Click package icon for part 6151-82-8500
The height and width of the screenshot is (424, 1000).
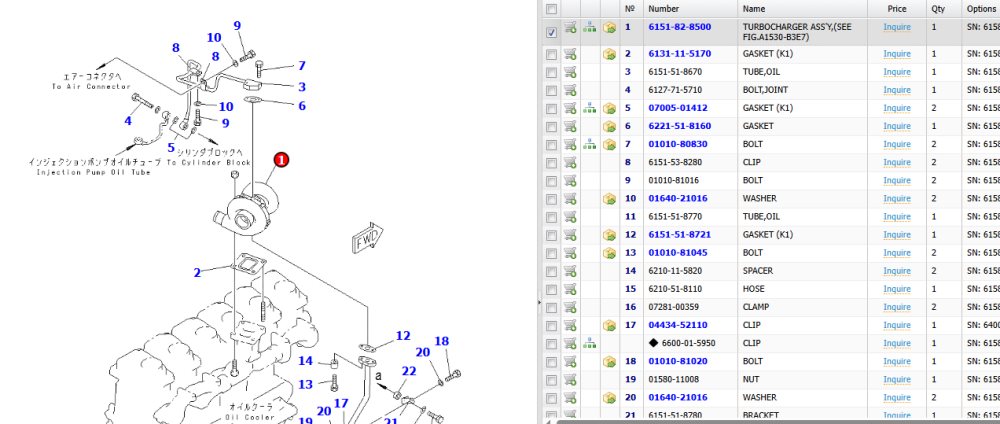coord(609,27)
